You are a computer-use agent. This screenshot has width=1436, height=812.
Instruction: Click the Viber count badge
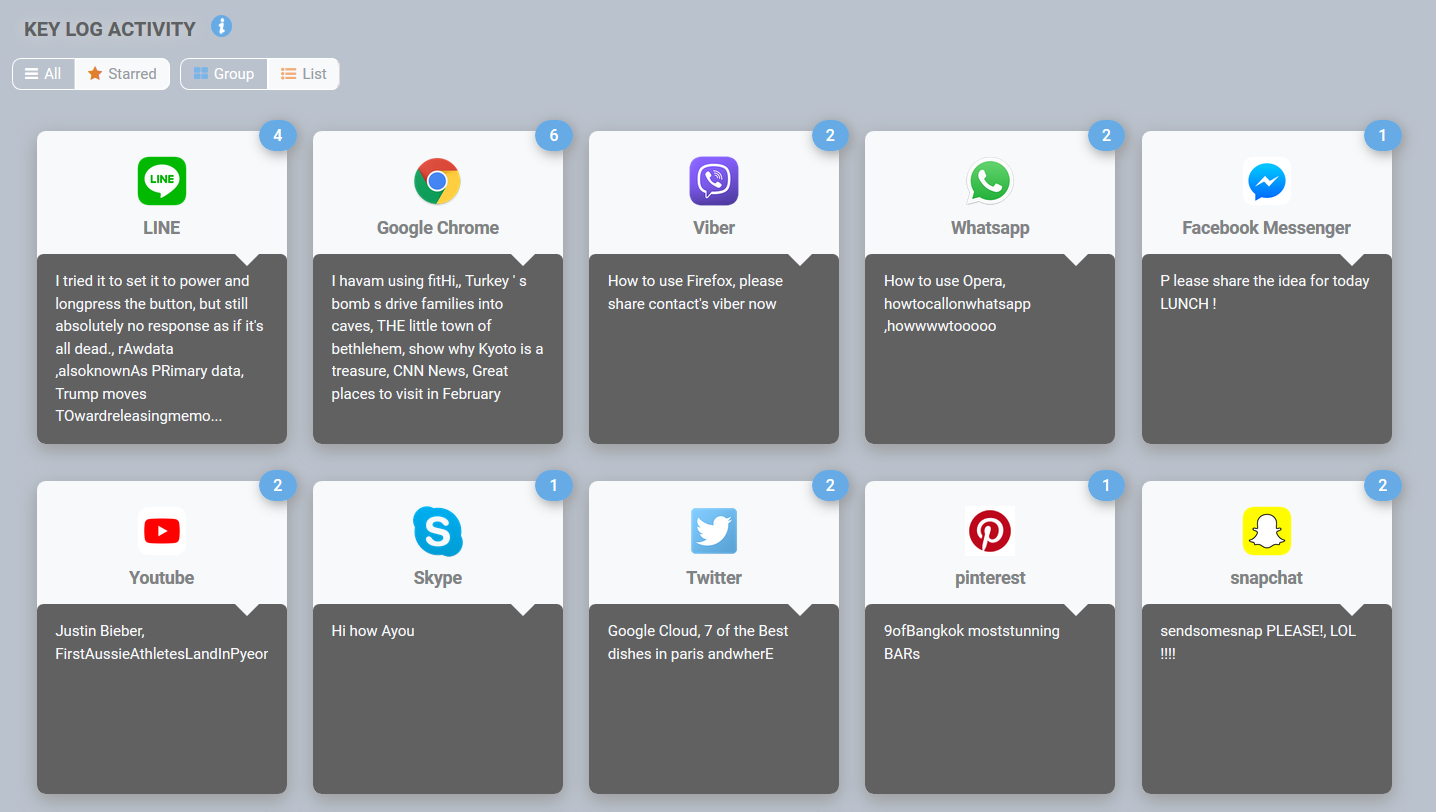pyautogui.click(x=830, y=135)
